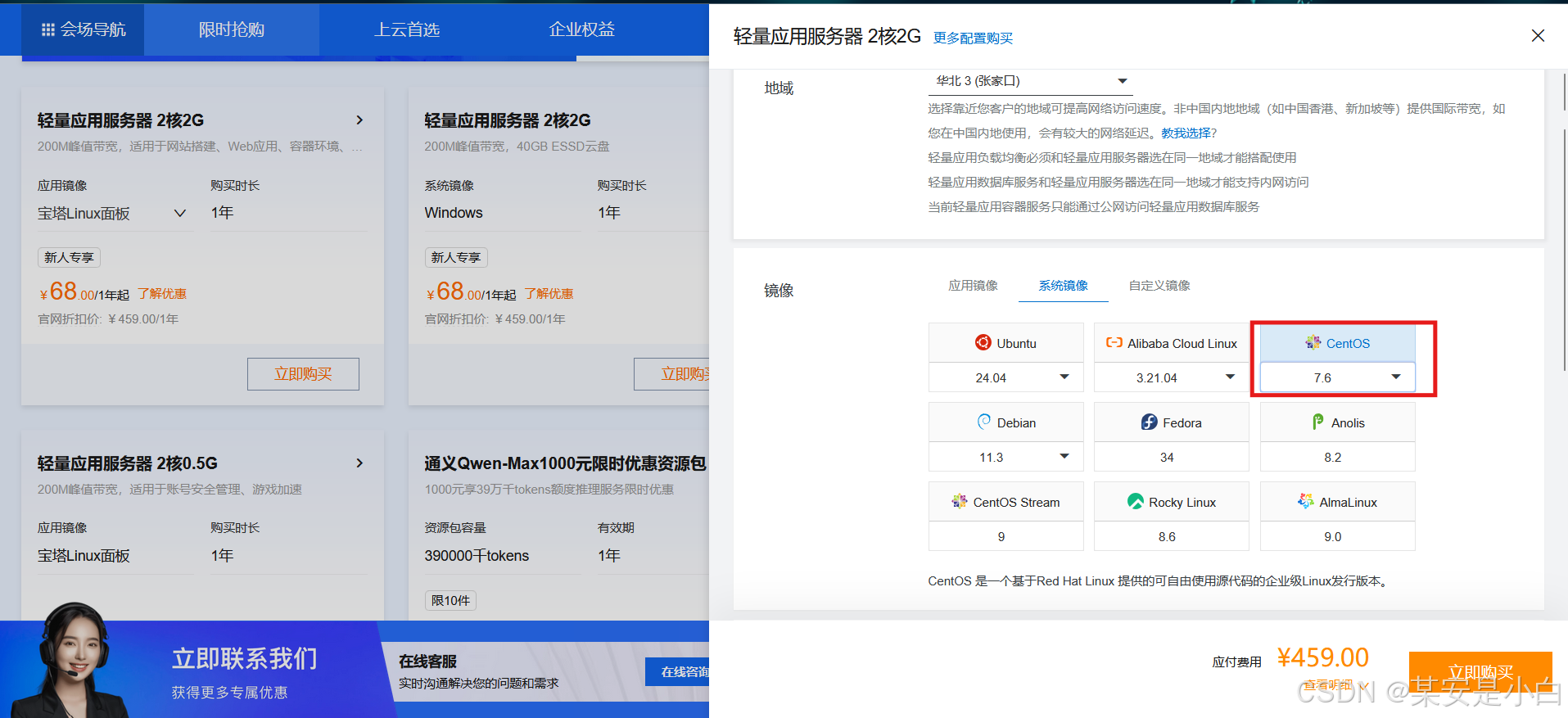Image resolution: width=1568 pixels, height=718 pixels.
Task: Click Fedora version 34 value
Action: tap(1167, 457)
